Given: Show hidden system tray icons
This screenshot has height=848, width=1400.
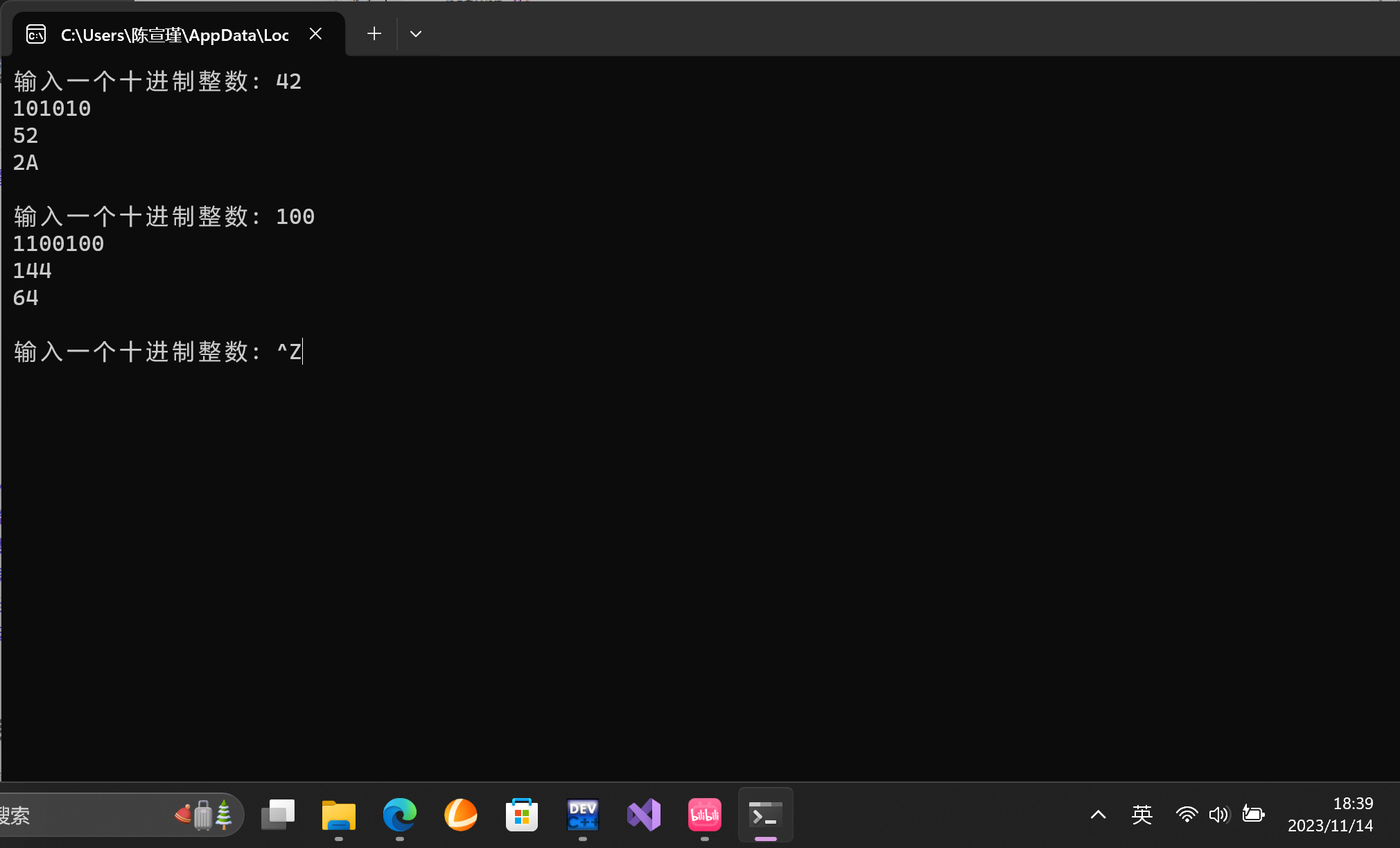Looking at the screenshot, I should pyautogui.click(x=1098, y=815).
